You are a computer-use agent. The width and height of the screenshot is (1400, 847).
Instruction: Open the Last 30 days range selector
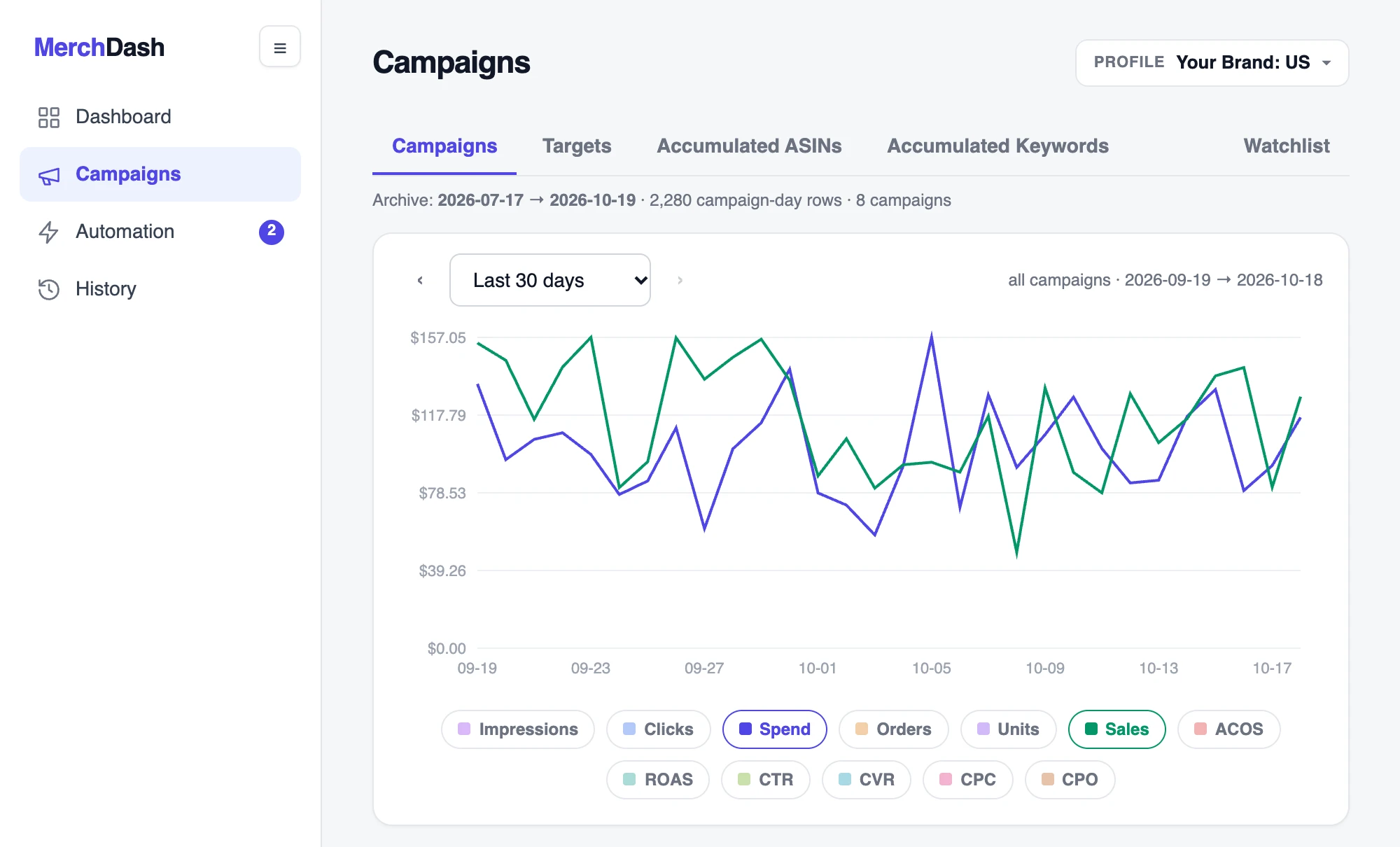[550, 280]
